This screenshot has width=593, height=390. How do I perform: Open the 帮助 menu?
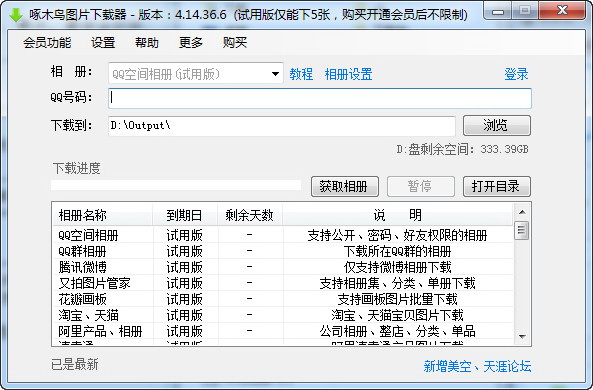(147, 42)
